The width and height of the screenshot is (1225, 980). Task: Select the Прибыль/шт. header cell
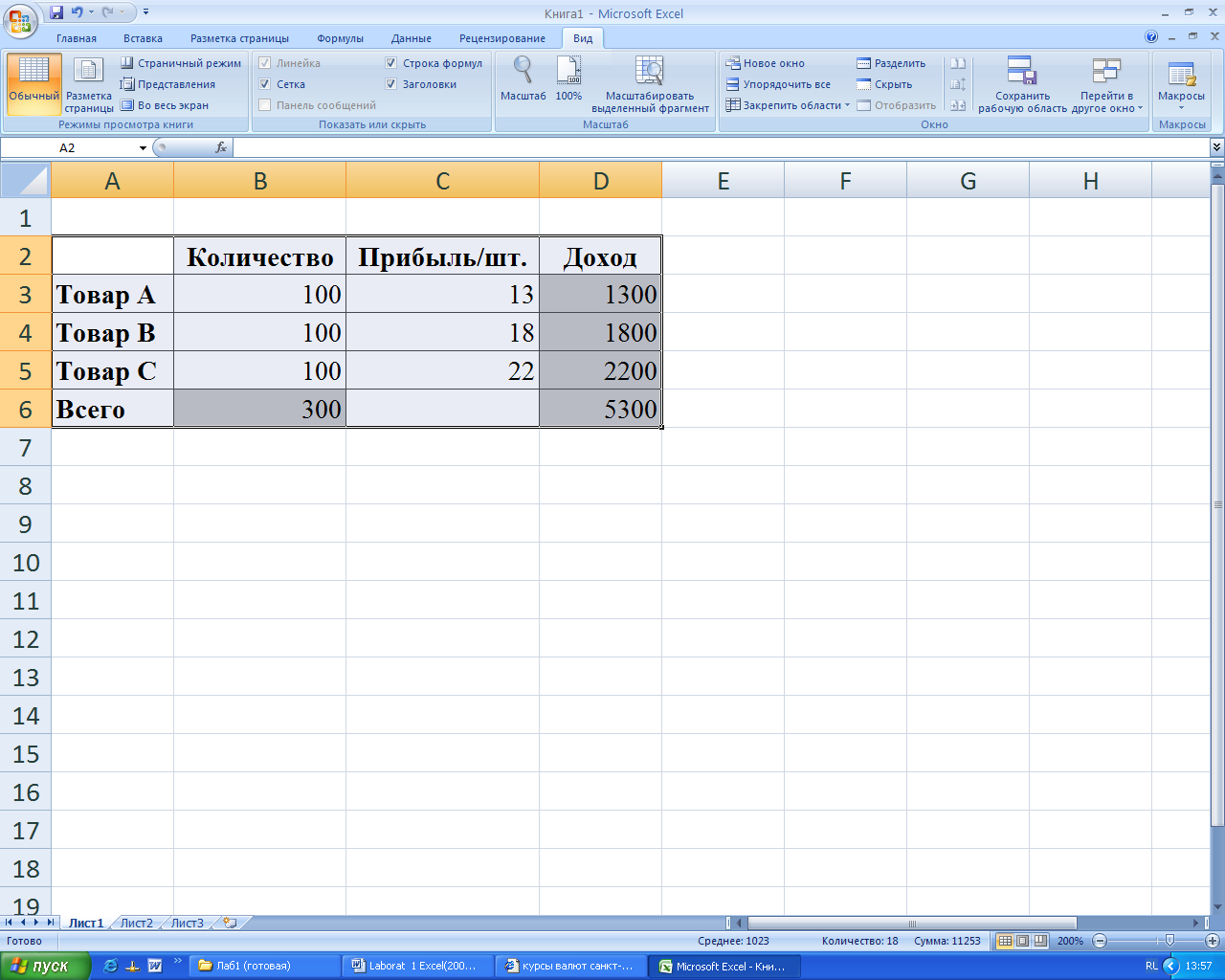tap(442, 256)
